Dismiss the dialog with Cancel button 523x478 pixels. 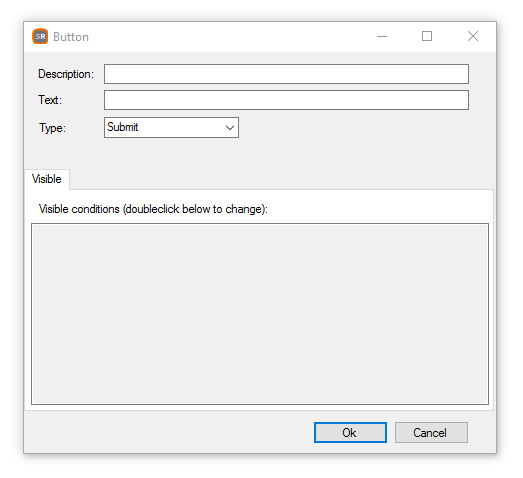pos(431,433)
